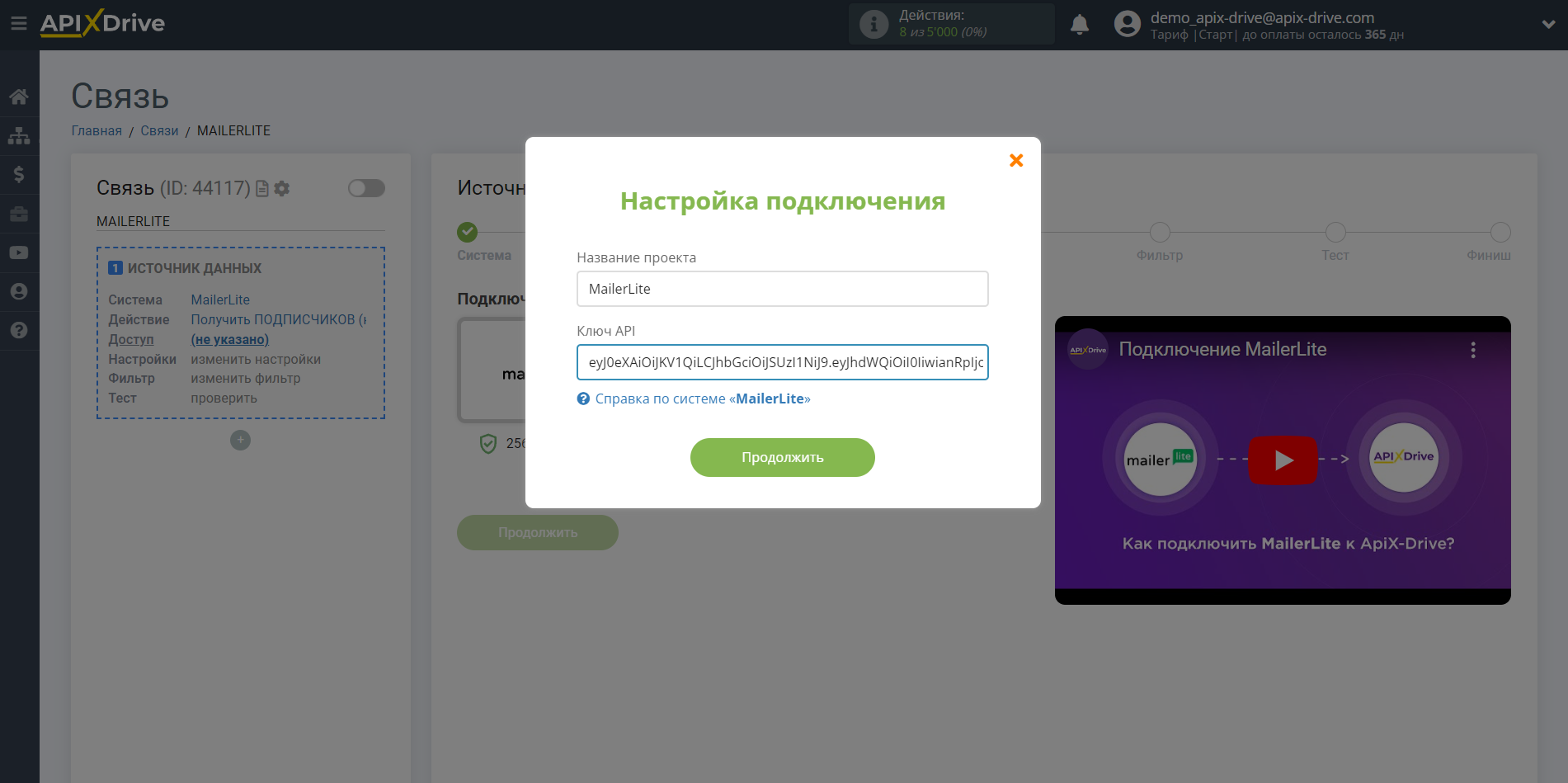Viewport: 1568px width, 783px height.
Task: Click the проверить test link
Action: pyautogui.click(x=224, y=398)
